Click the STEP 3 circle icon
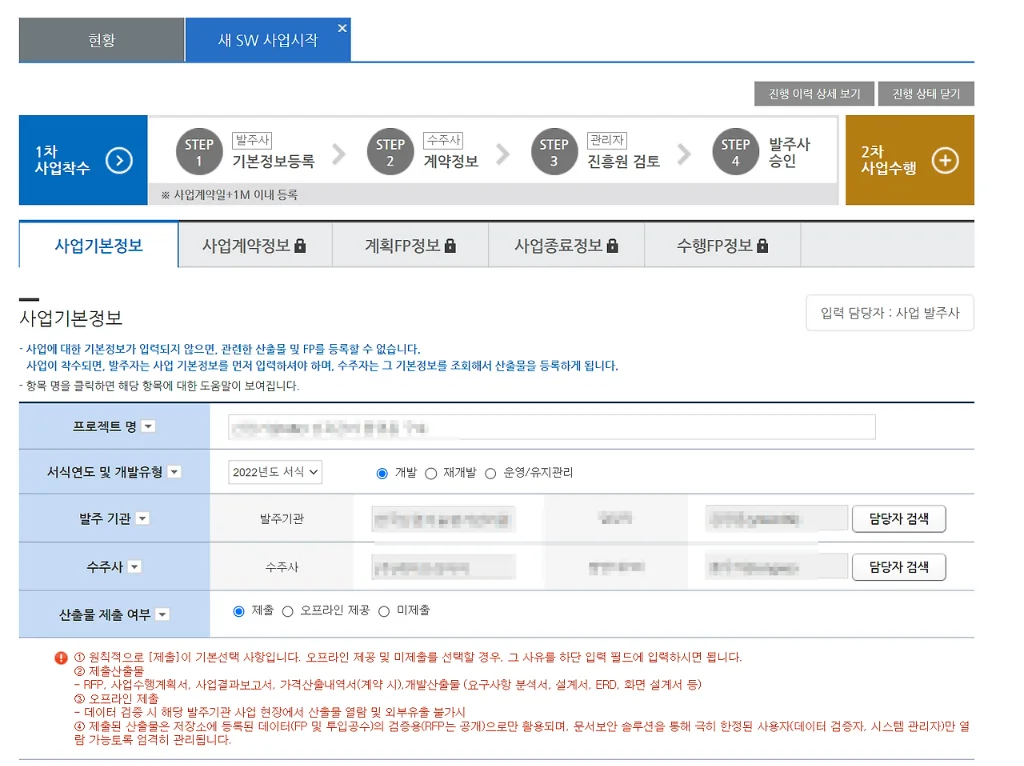 [x=554, y=153]
